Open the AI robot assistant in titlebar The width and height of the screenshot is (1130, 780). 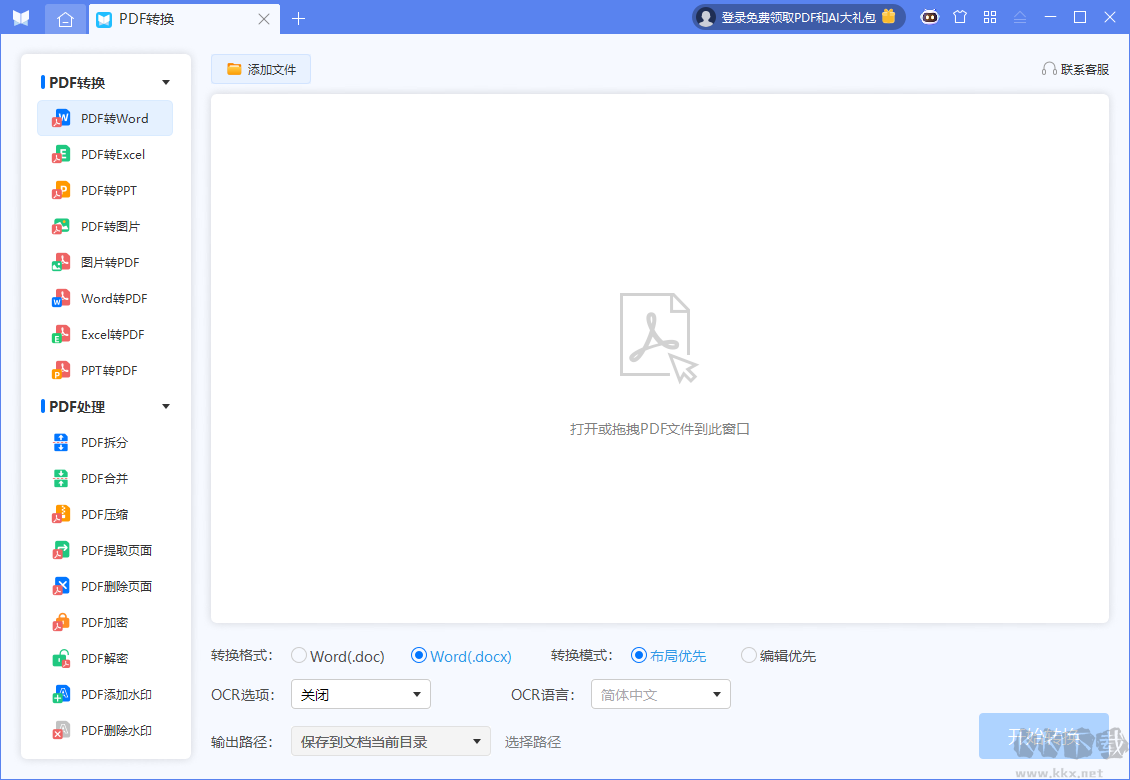[x=929, y=17]
